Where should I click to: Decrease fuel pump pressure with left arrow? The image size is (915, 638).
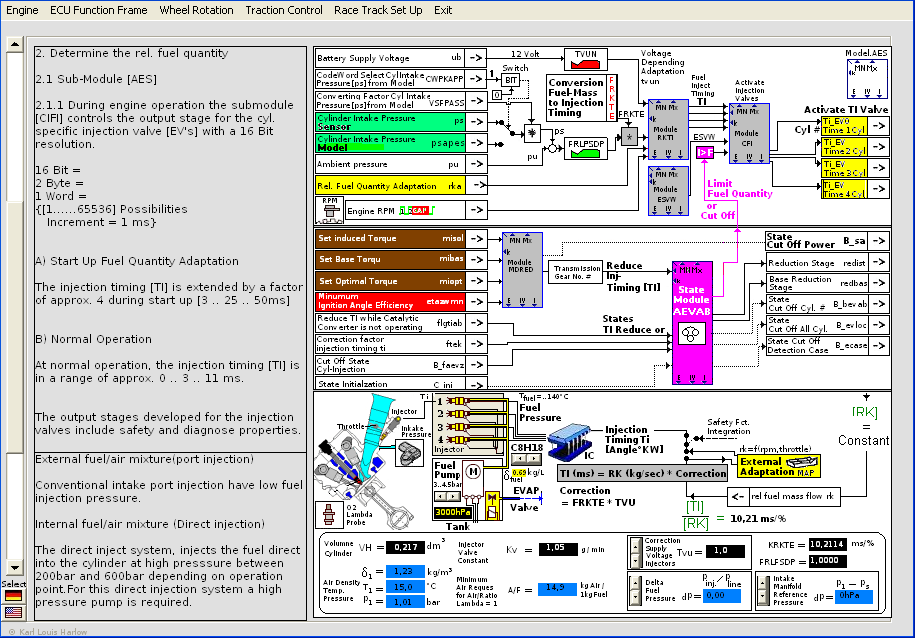tap(441, 496)
